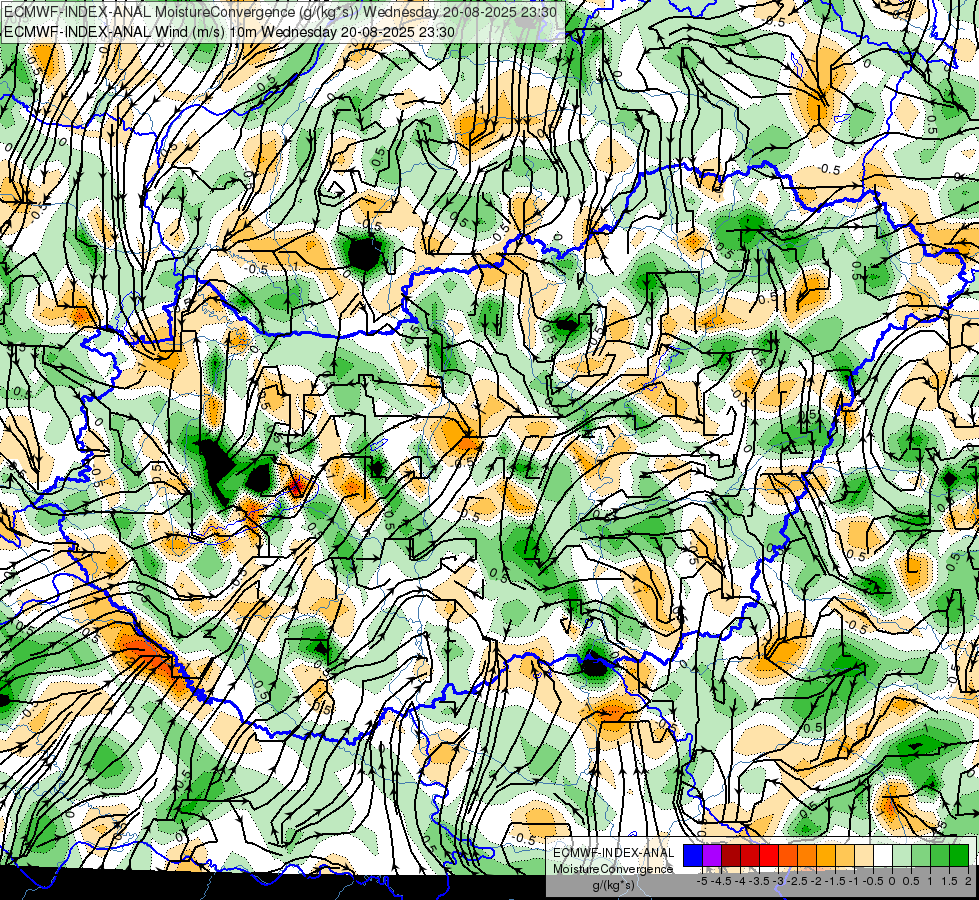Click the 2 tick label on the colorbar

[x=968, y=881]
